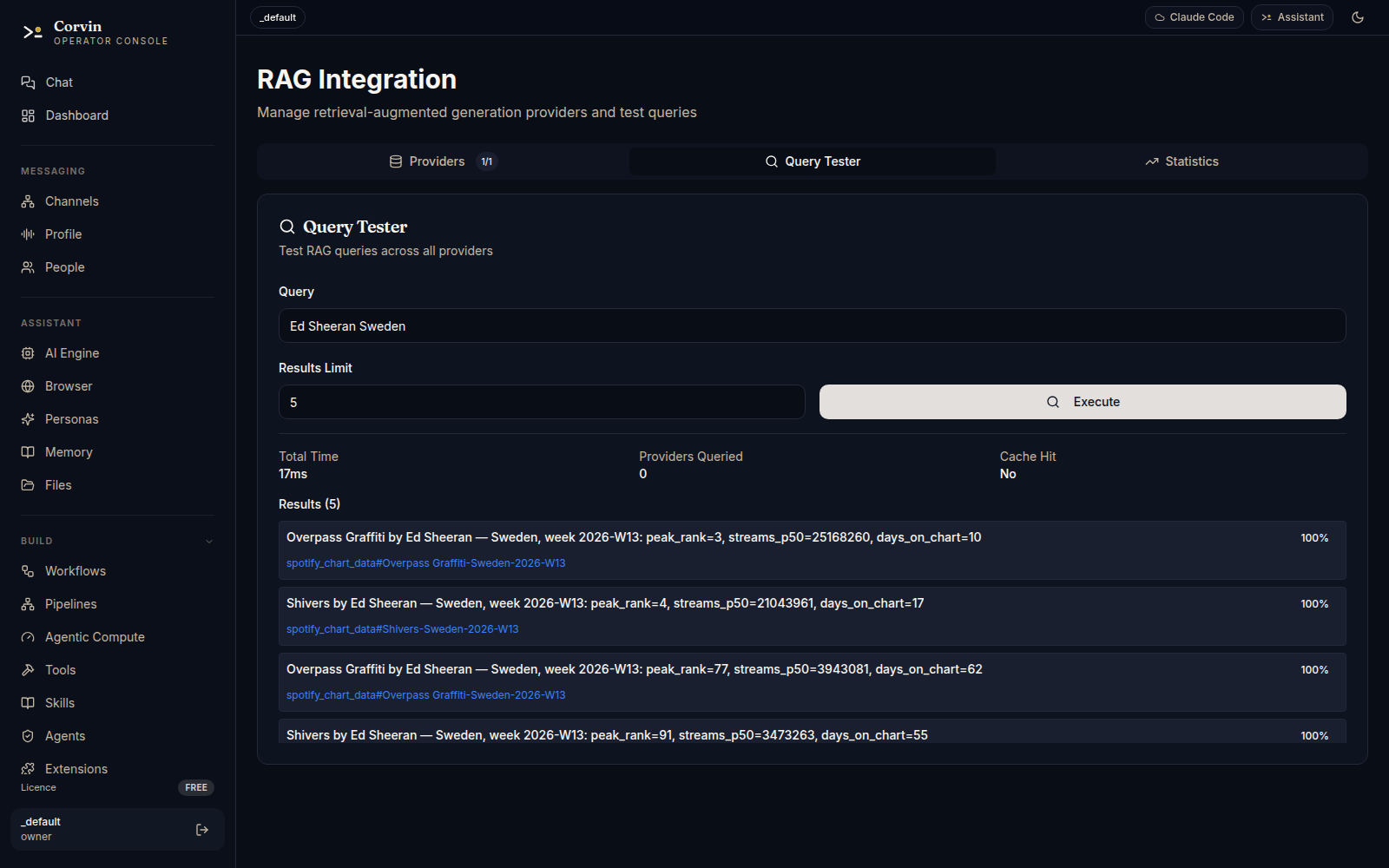Click the People icon
The width and height of the screenshot is (1389, 868).
coord(28,267)
